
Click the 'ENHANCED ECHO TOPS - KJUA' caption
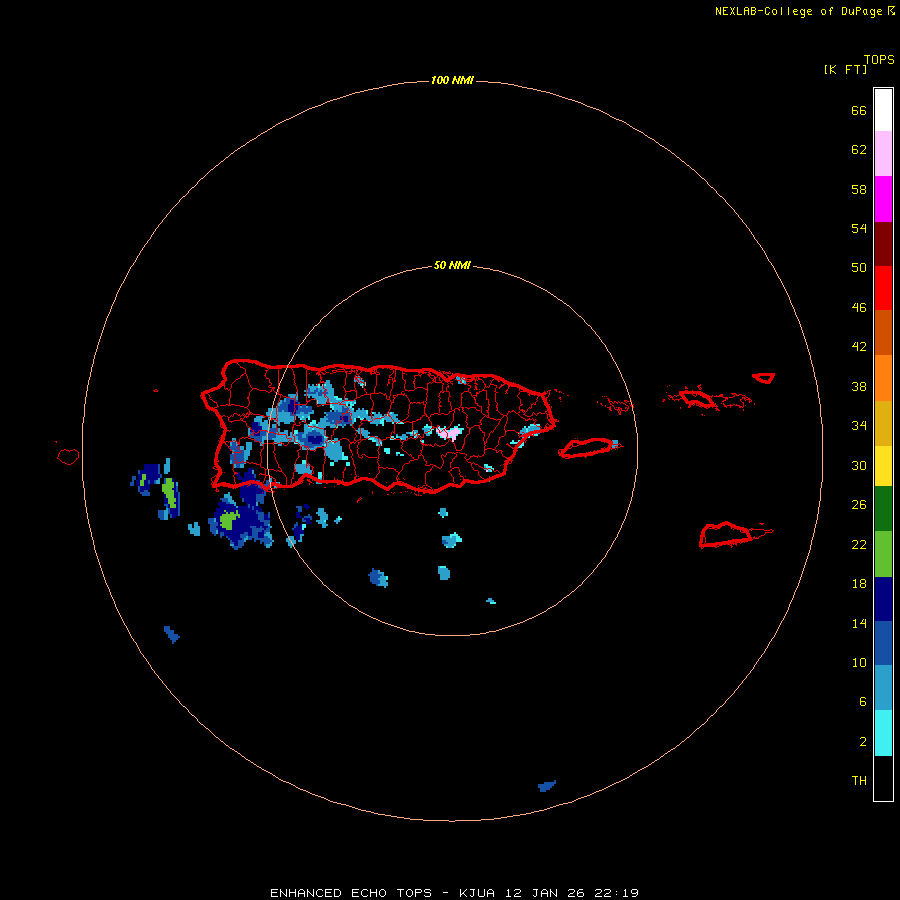tap(383, 893)
